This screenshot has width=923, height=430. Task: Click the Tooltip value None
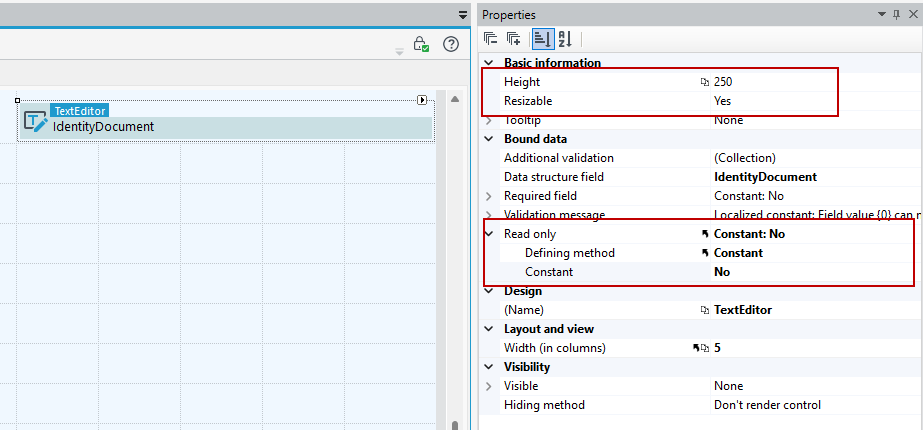tap(728, 120)
